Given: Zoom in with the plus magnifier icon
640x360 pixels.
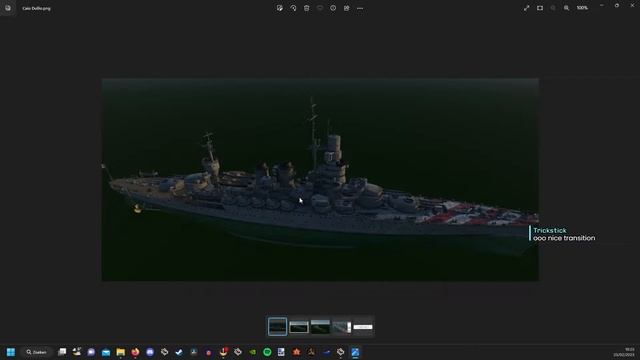Looking at the screenshot, I should coord(567,8).
